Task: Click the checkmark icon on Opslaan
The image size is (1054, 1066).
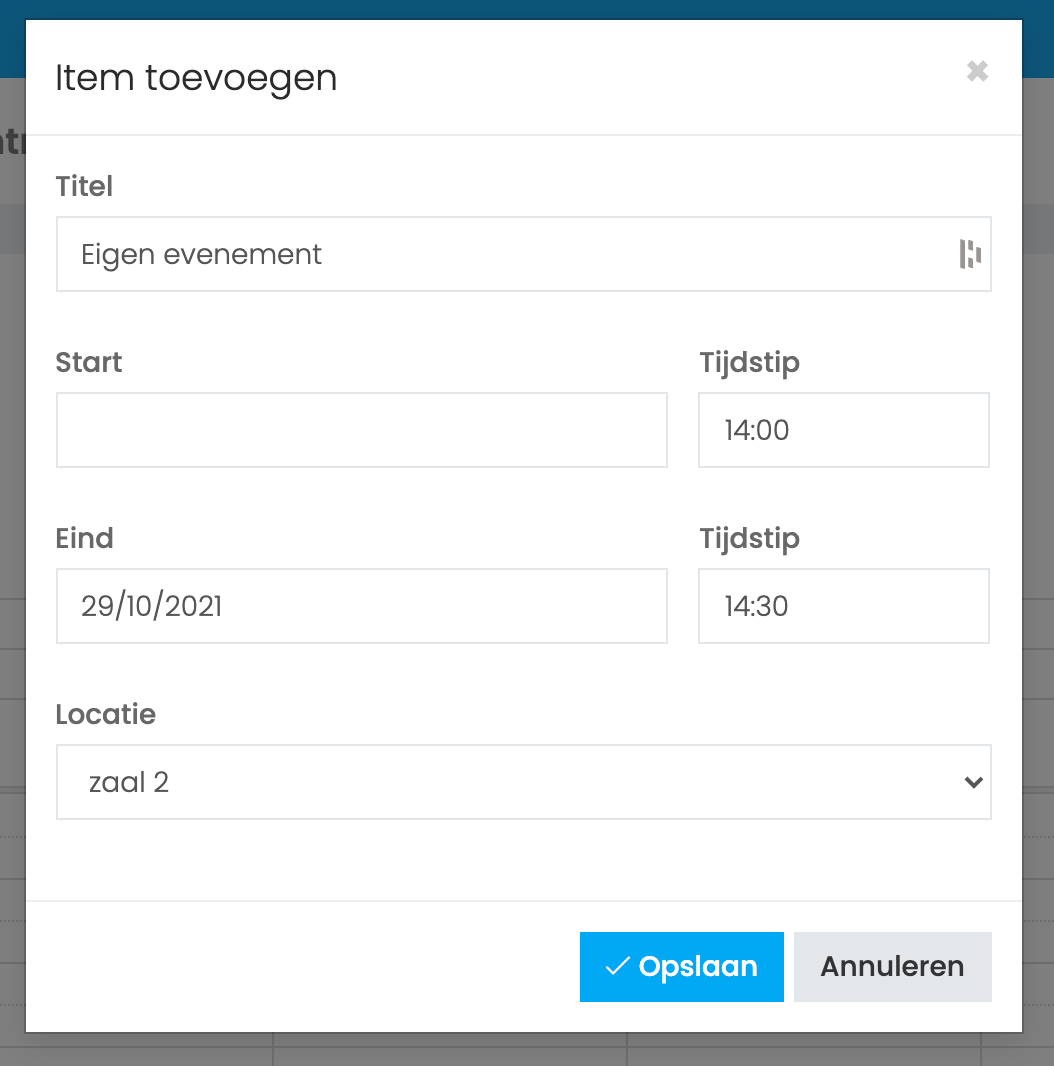Action: pos(617,966)
